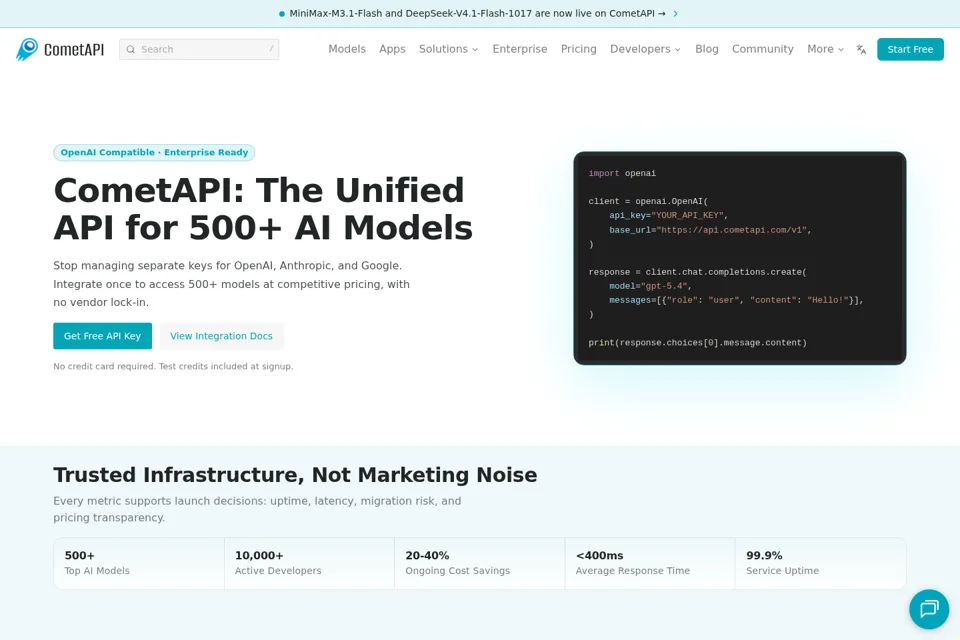This screenshot has width=960, height=640.
Task: Go to the Enterprise page
Action: (x=520, y=49)
